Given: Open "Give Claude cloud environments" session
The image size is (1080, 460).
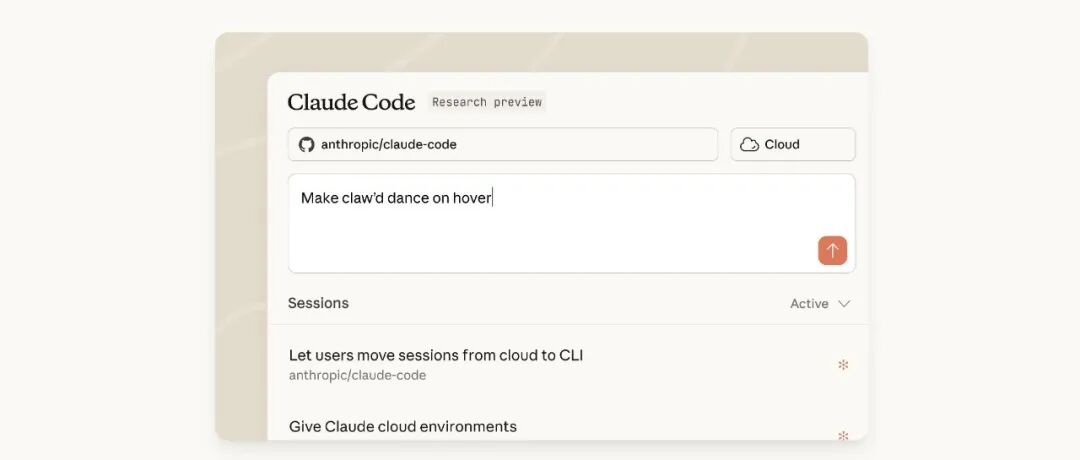Looking at the screenshot, I should coord(403,427).
